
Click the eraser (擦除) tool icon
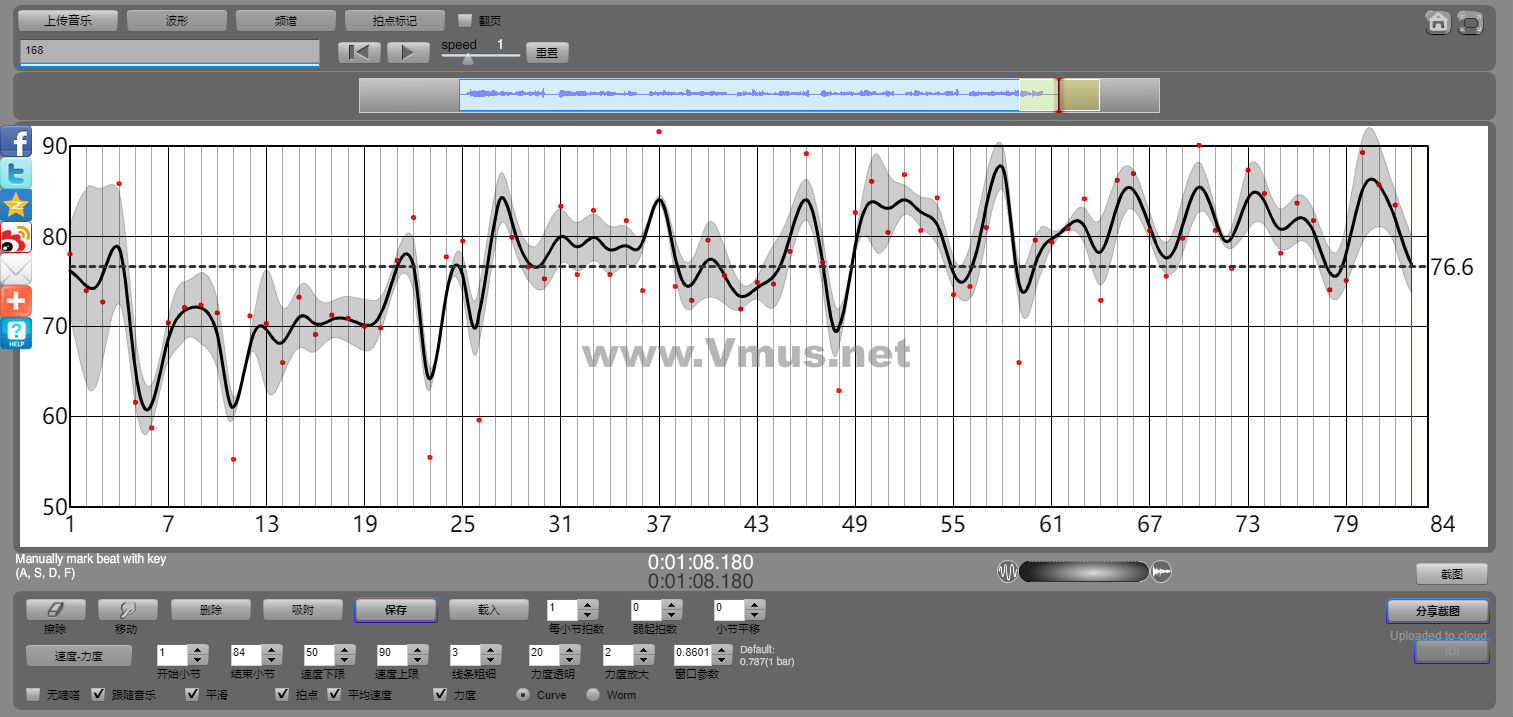tap(55, 609)
